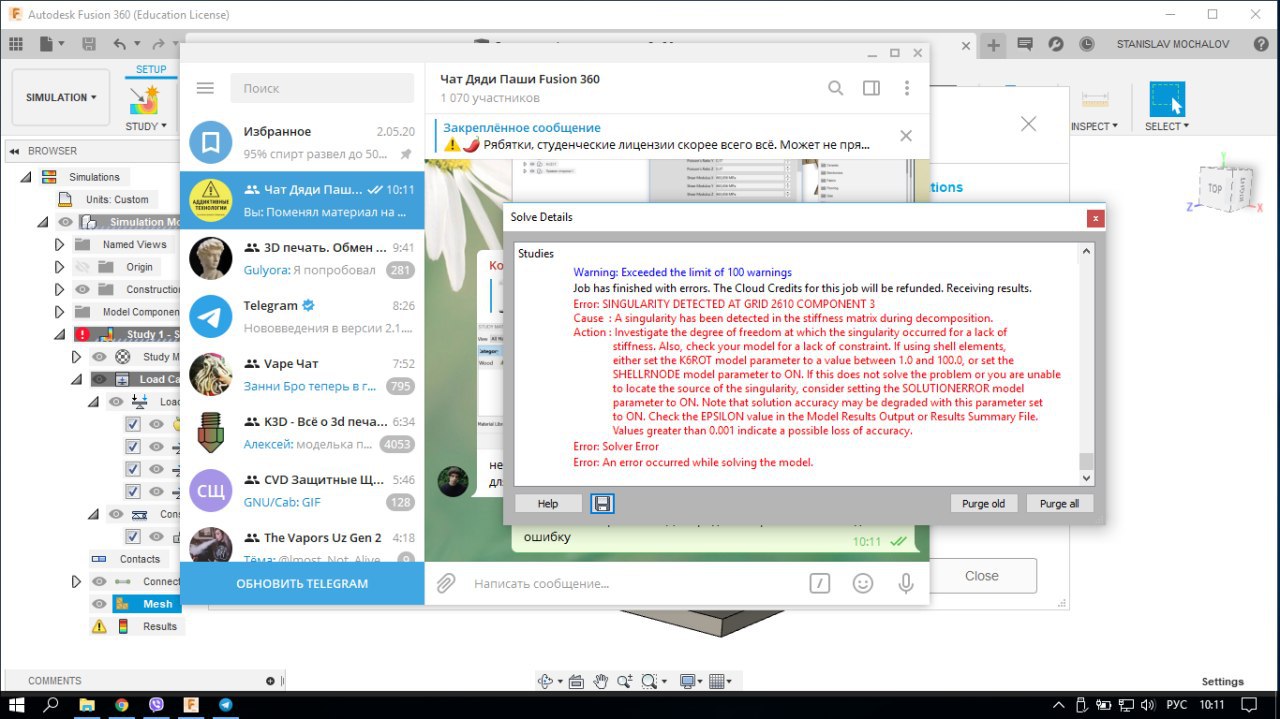Open the Vape Чат conversation
The width and height of the screenshot is (1280, 719).
[x=302, y=374]
